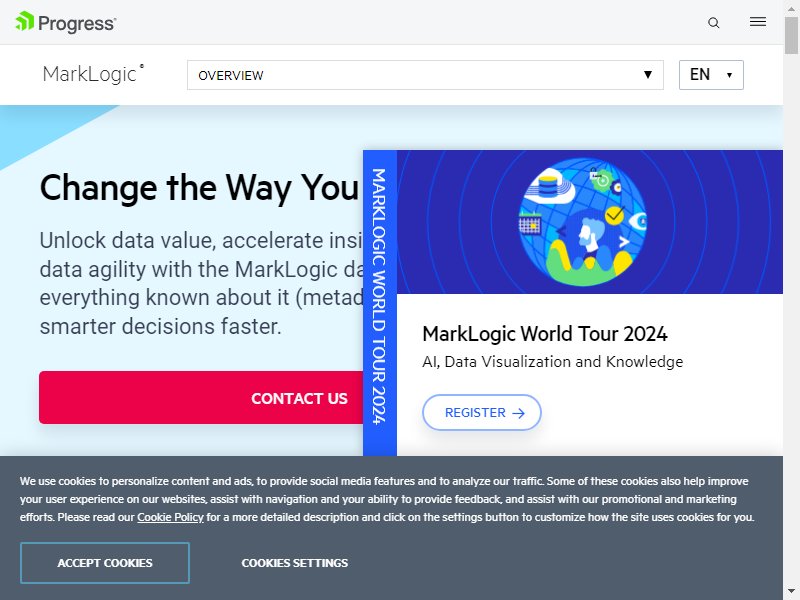800x600 pixels.
Task: Click the page vertical scrollbar thumb
Action: [x=791, y=35]
